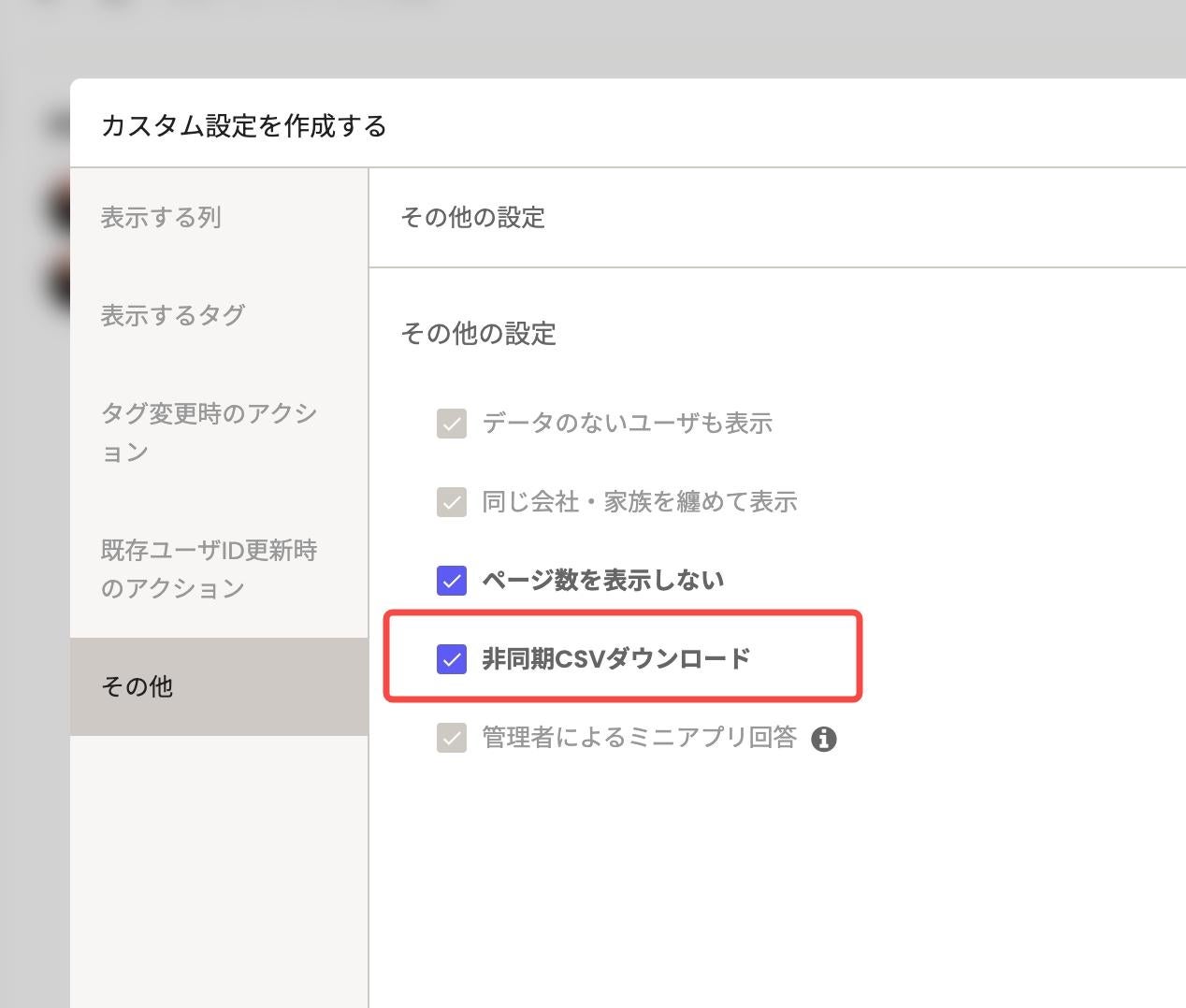1186x1008 pixels.
Task: Click the その他の設定 panel header at top
Action: click(472, 218)
